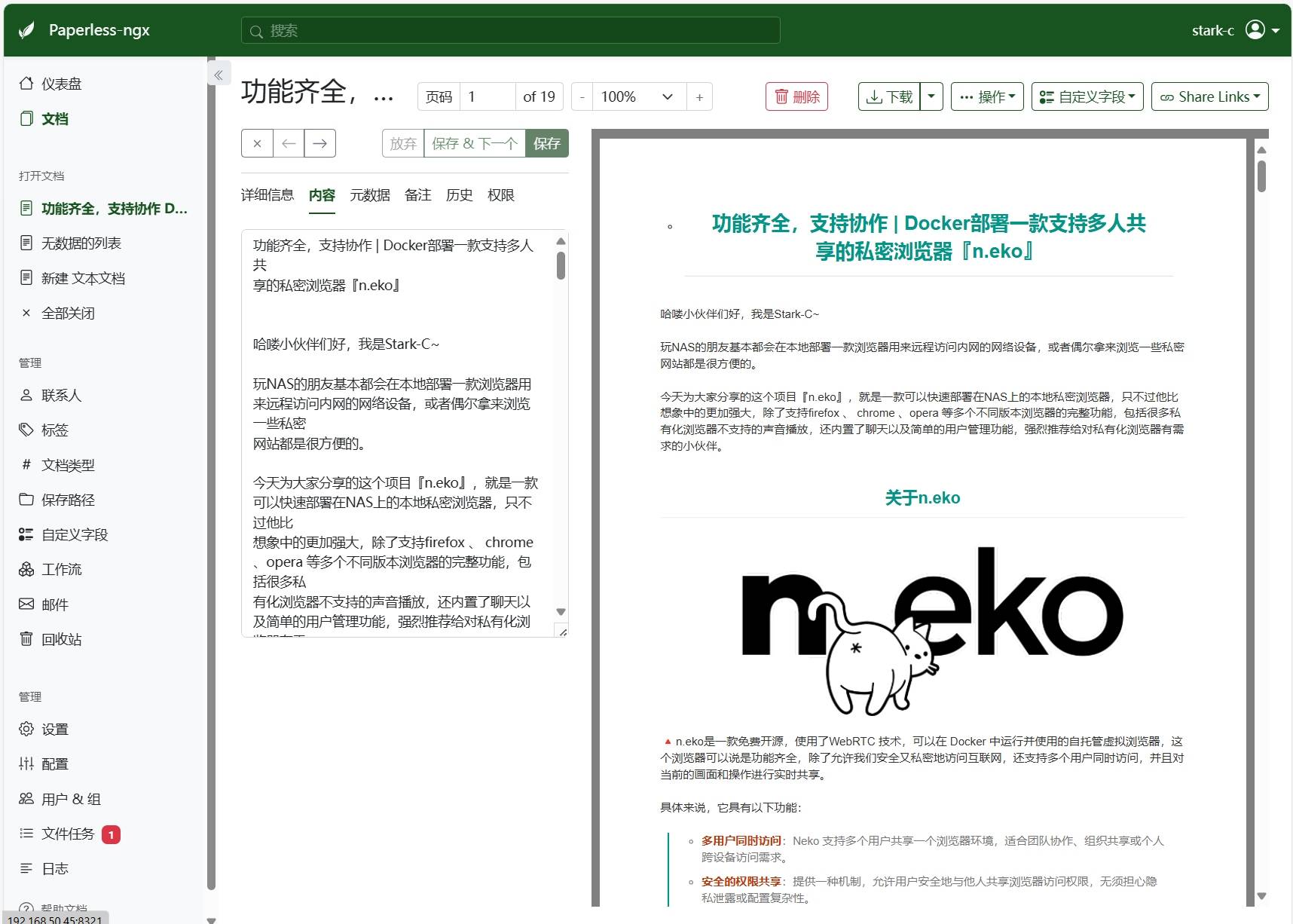Click the search 搜索 field
1293x924 pixels.
(x=511, y=30)
